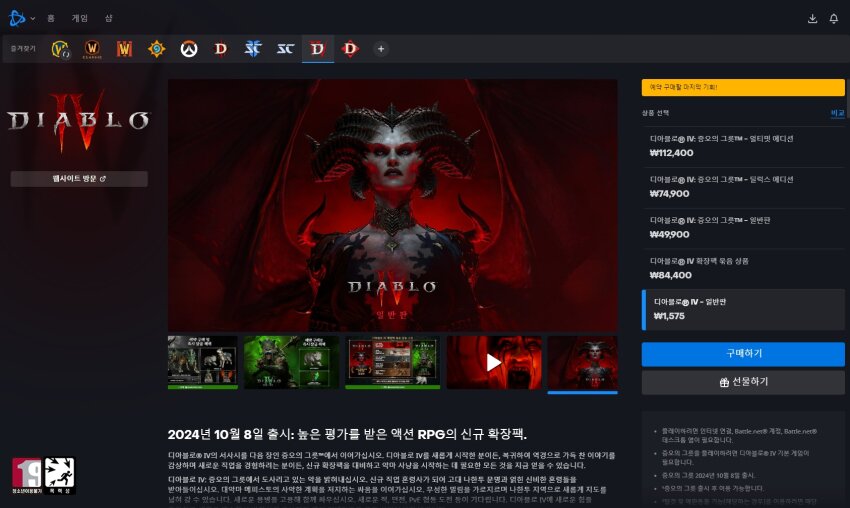
Task: Click the yellow 예약 구매할 마지막 기회 banner
Action: point(743,87)
